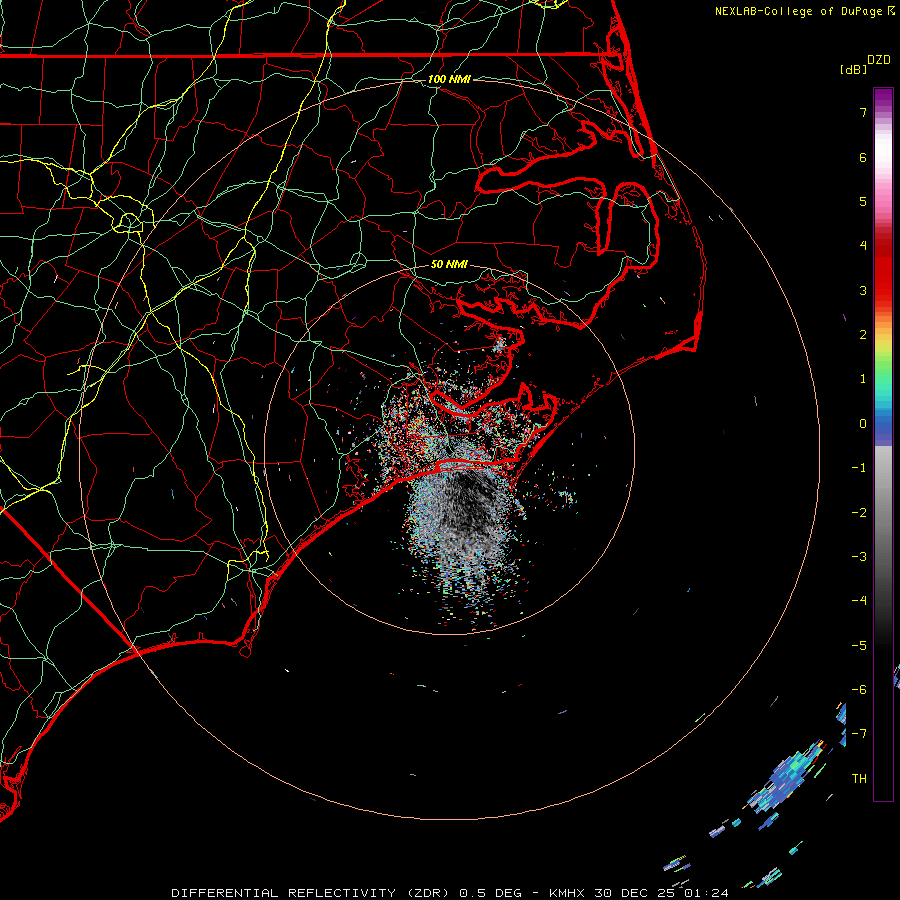Click the DIFFERENTIAL REFLECTIVITY (ZDR) caption text
900x900 pixels.
[312, 893]
